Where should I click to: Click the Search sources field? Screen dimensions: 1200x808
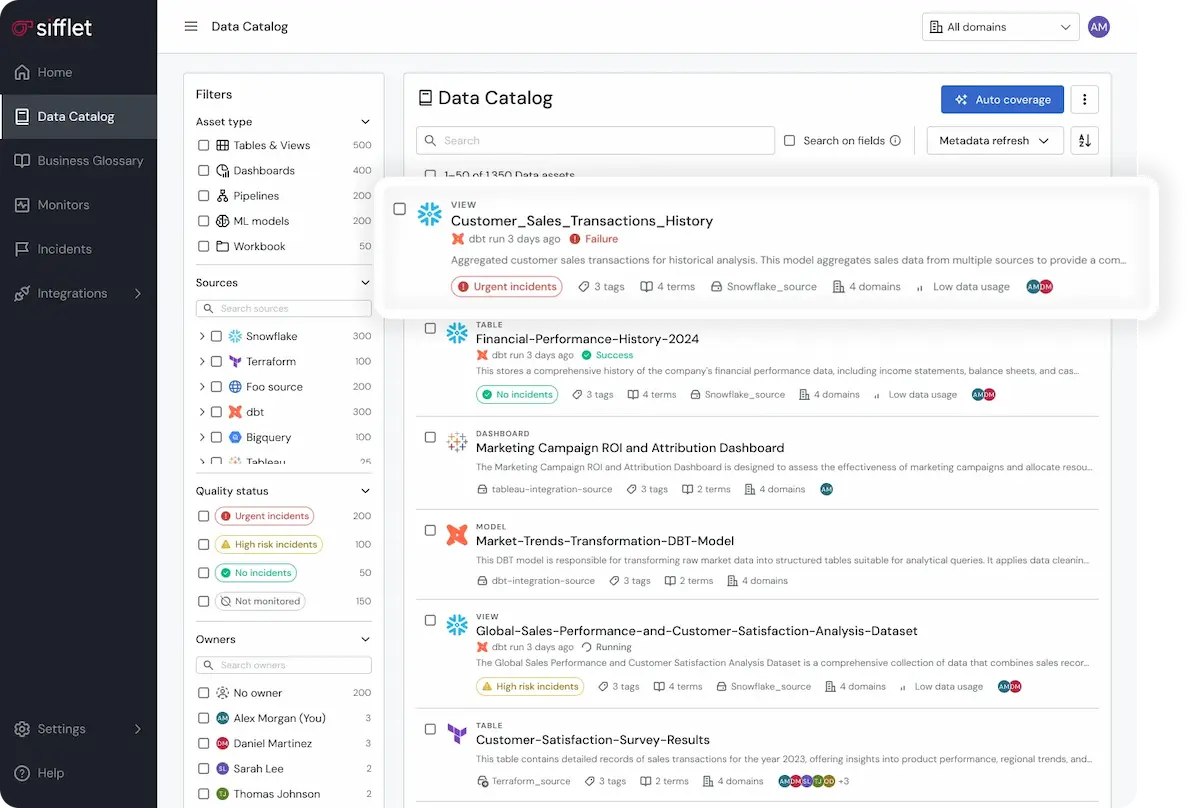click(x=283, y=309)
